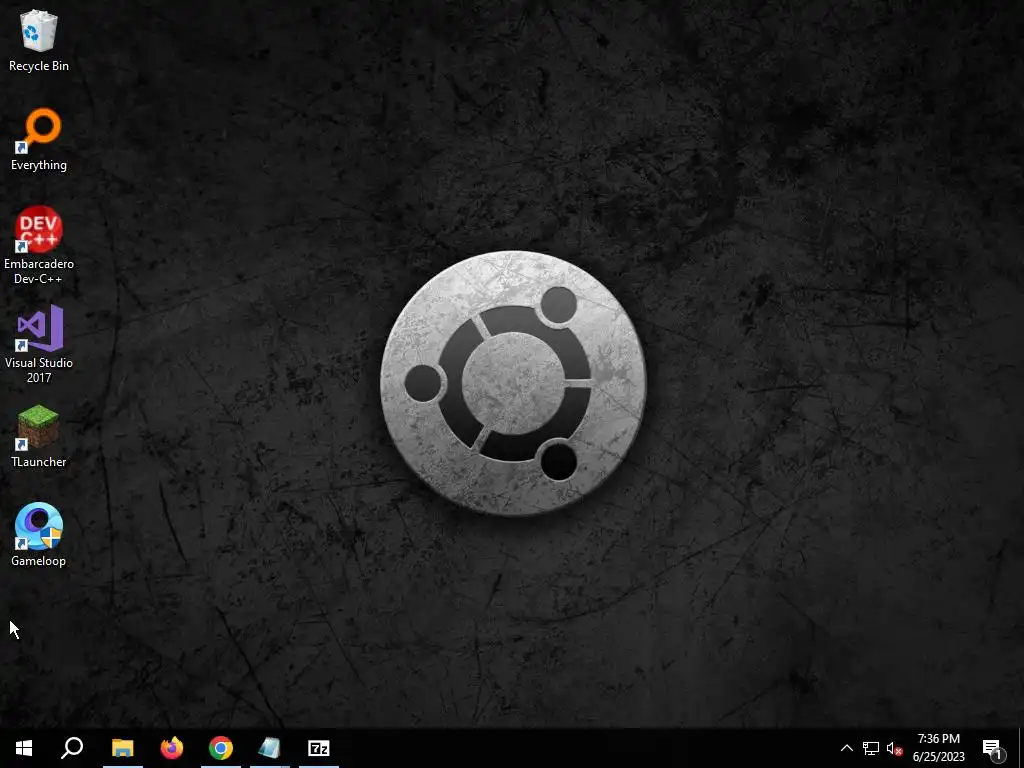
Task: Open File Explorer from the taskbar
Action: 123,748
